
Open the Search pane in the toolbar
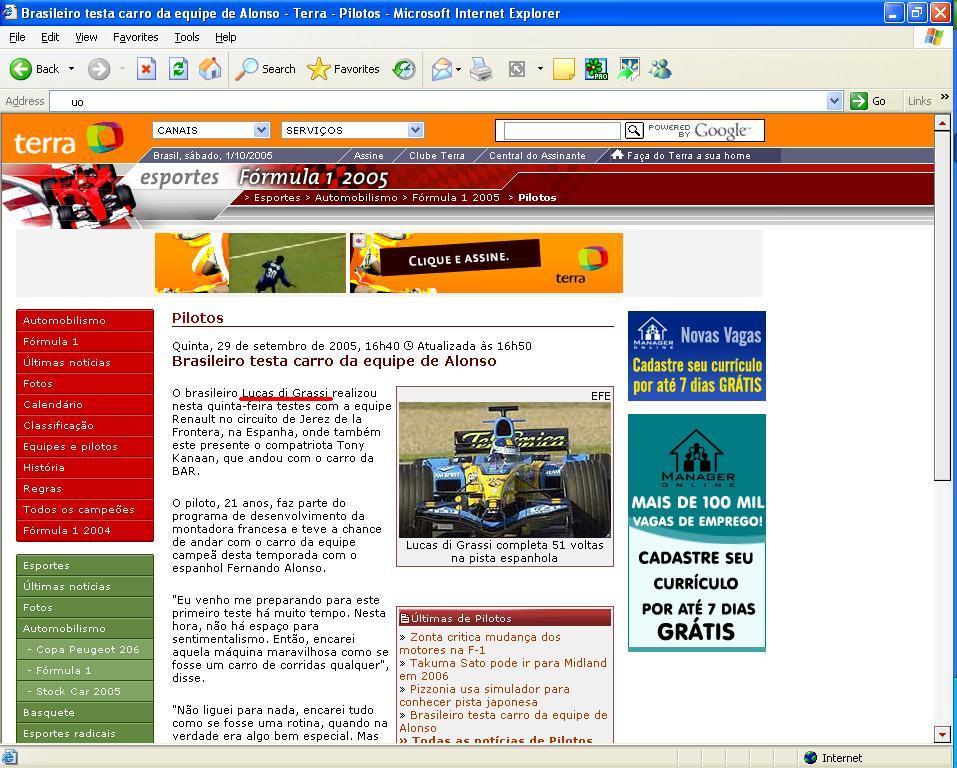click(x=265, y=69)
